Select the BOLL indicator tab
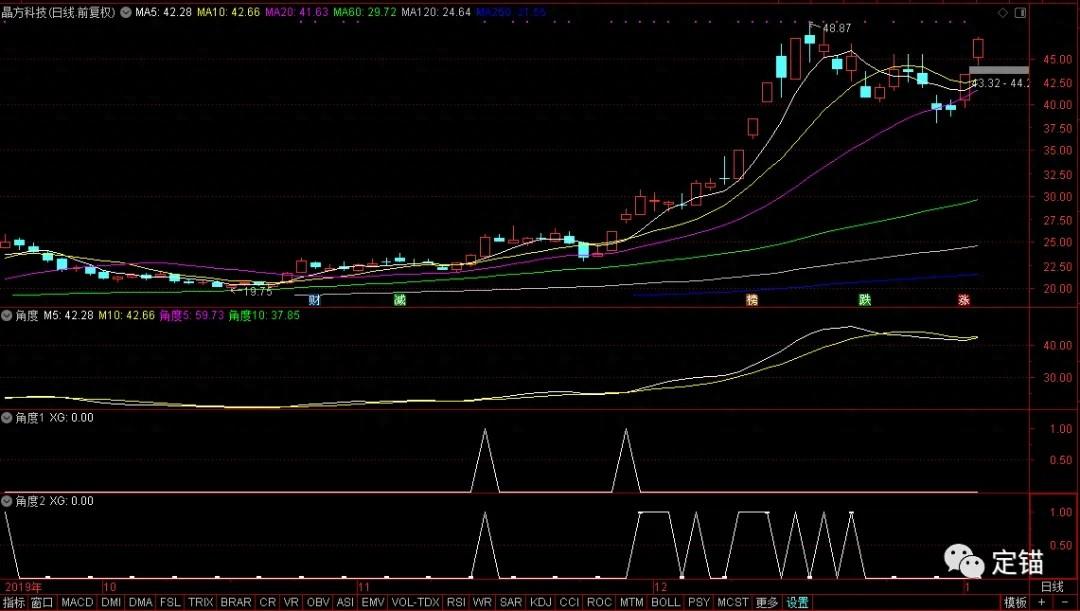This screenshot has width=1080, height=611. (x=665, y=603)
